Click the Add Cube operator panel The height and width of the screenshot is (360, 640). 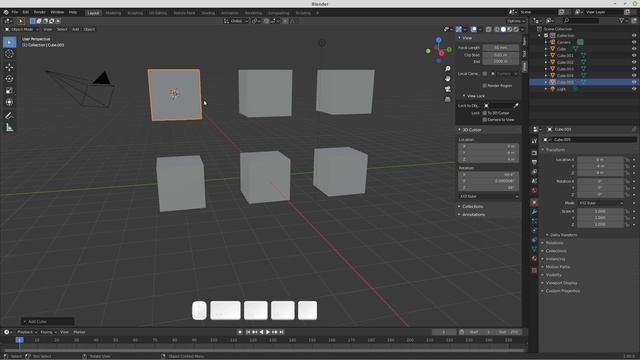(48, 322)
